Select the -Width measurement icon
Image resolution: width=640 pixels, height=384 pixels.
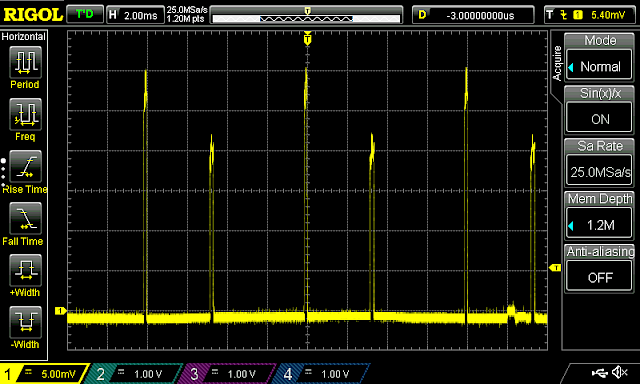(x=25, y=322)
